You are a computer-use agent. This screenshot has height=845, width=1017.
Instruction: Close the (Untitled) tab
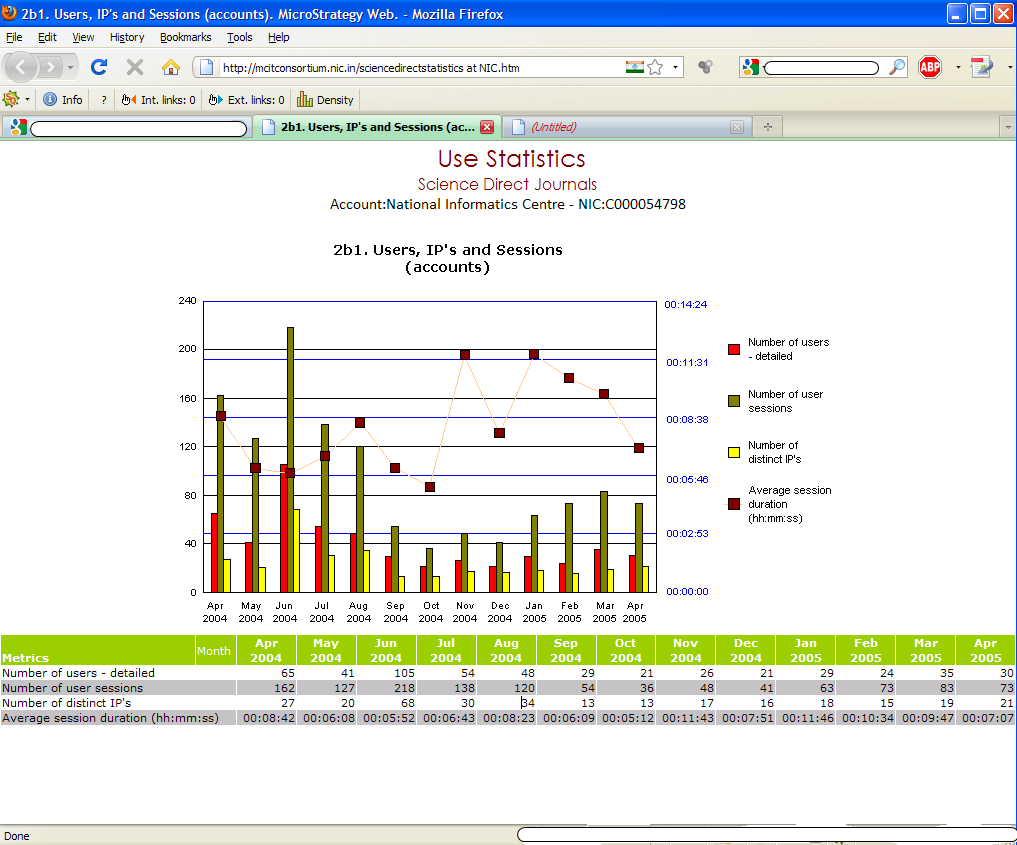[737, 127]
